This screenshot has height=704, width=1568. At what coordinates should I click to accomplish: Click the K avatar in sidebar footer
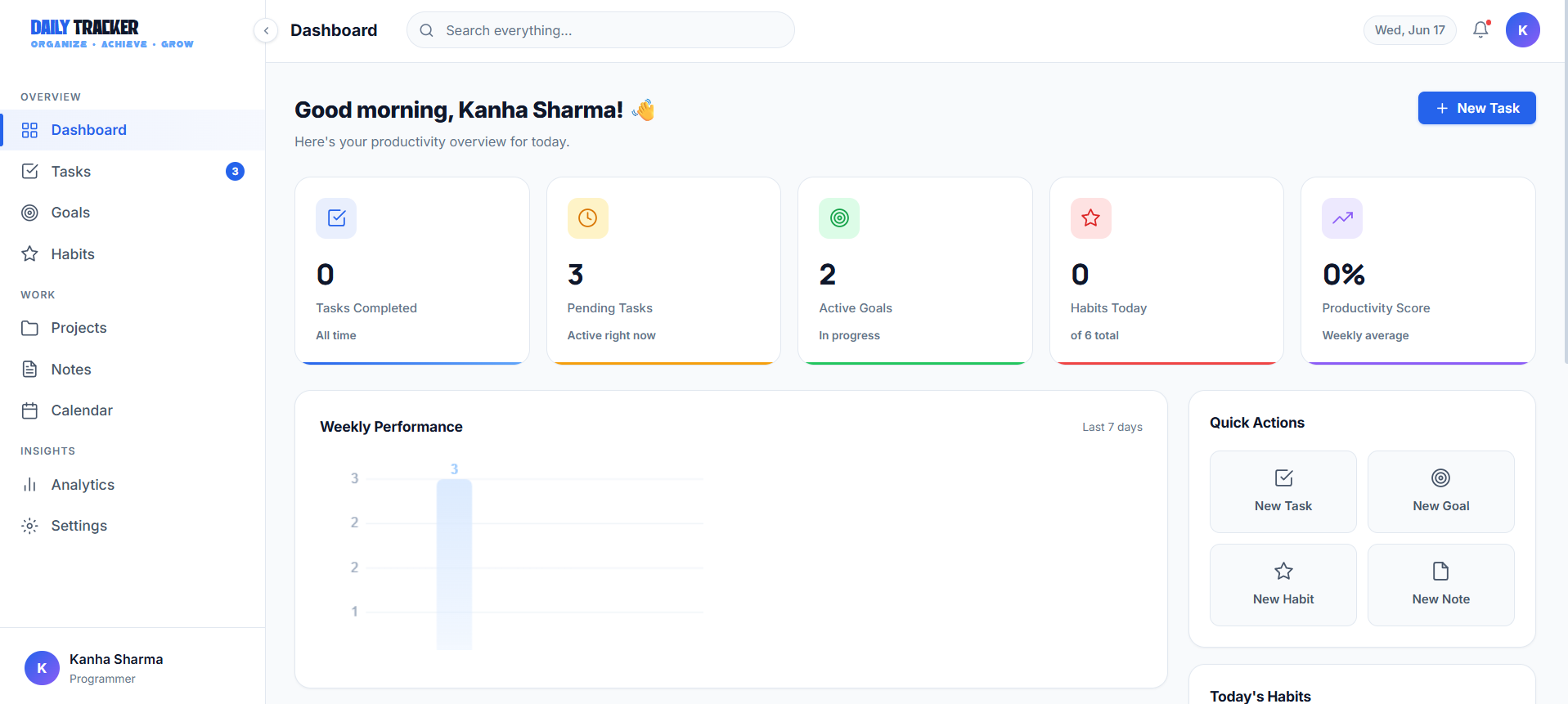point(42,668)
